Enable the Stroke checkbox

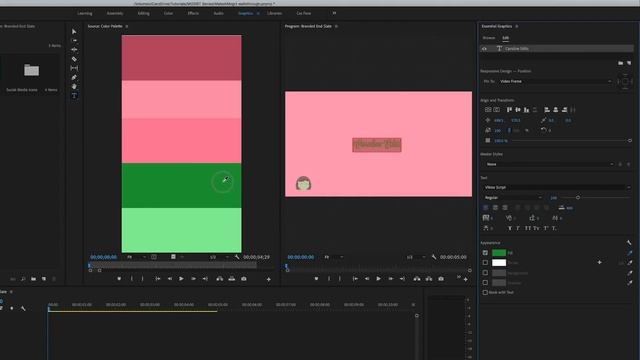pos(485,263)
